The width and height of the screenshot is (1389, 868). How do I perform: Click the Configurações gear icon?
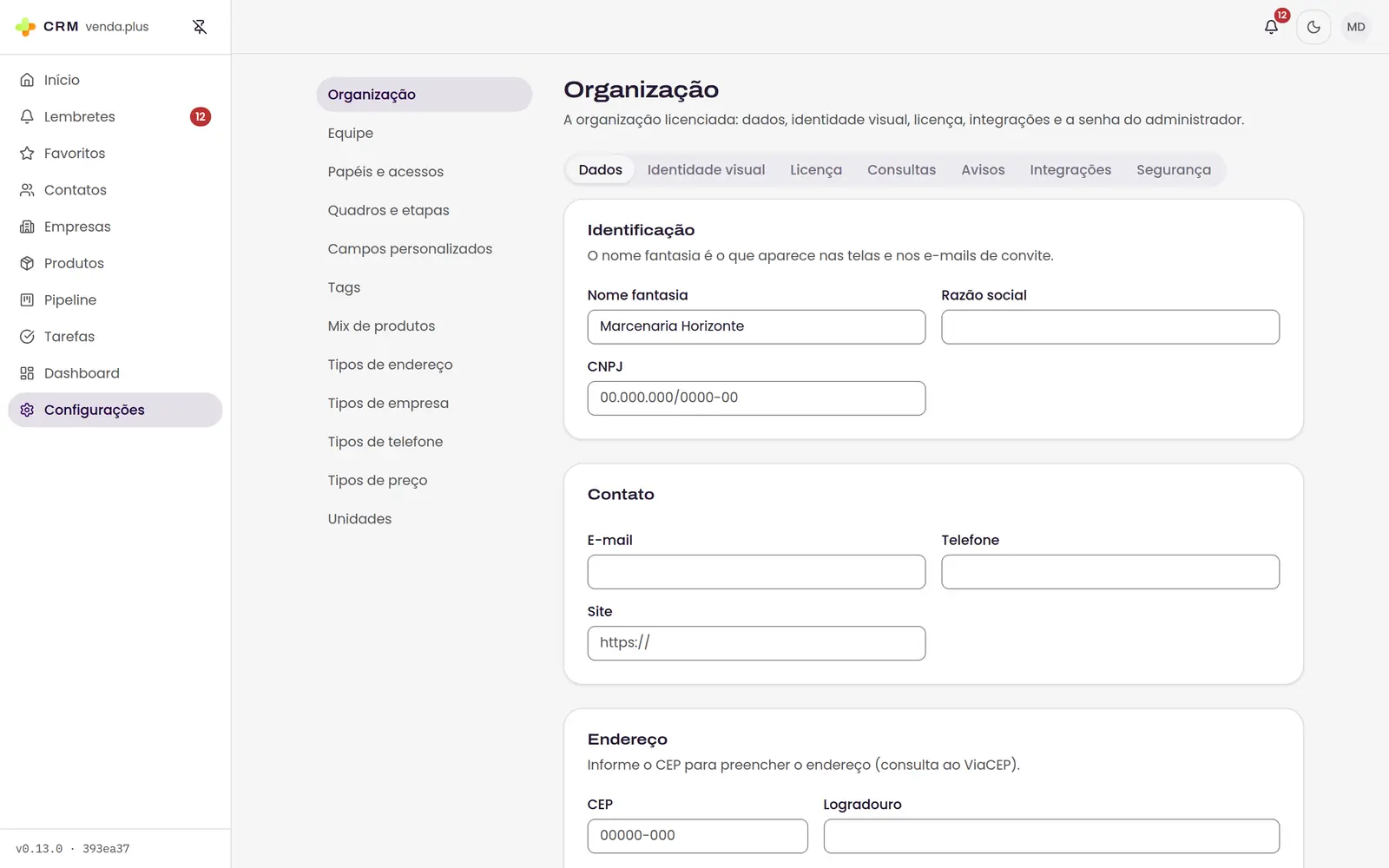point(27,410)
